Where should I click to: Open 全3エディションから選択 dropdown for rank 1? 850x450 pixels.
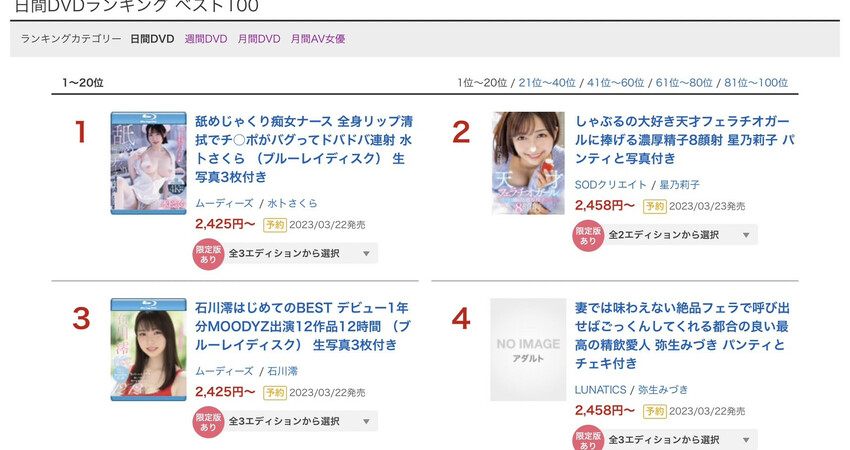click(x=300, y=253)
